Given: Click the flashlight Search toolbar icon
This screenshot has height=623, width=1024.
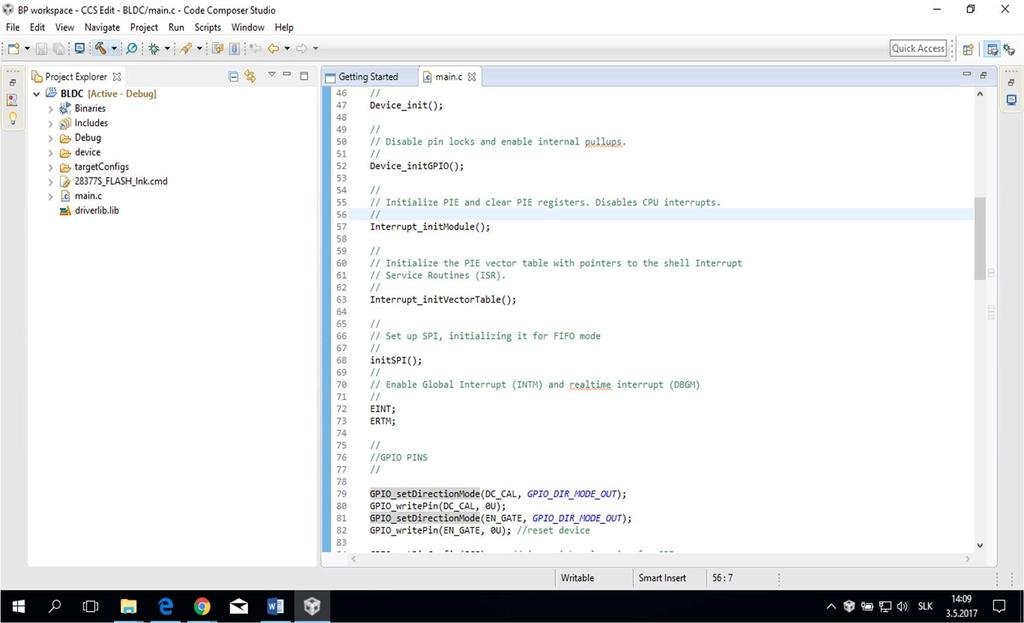Looking at the screenshot, I should tap(187, 48).
